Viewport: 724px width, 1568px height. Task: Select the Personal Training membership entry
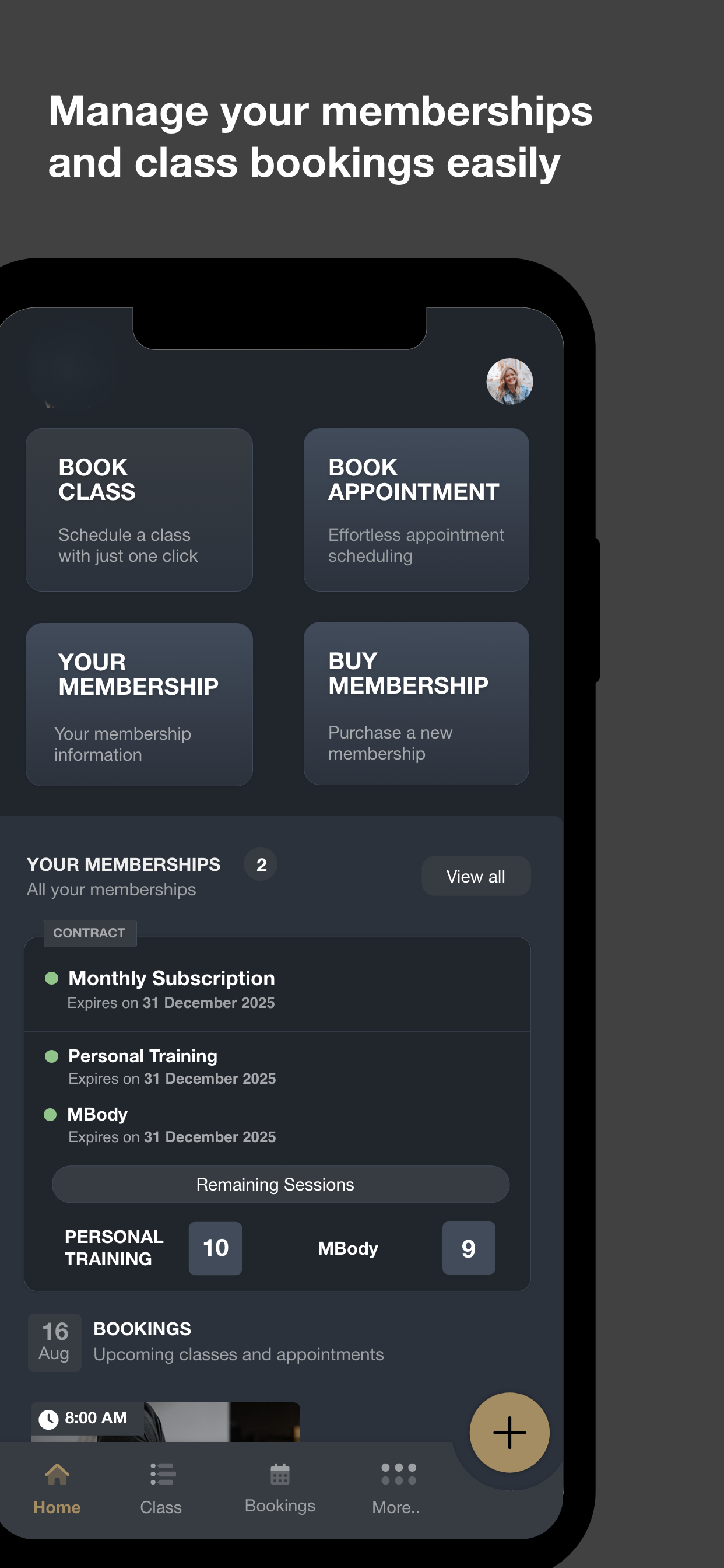click(172, 1066)
